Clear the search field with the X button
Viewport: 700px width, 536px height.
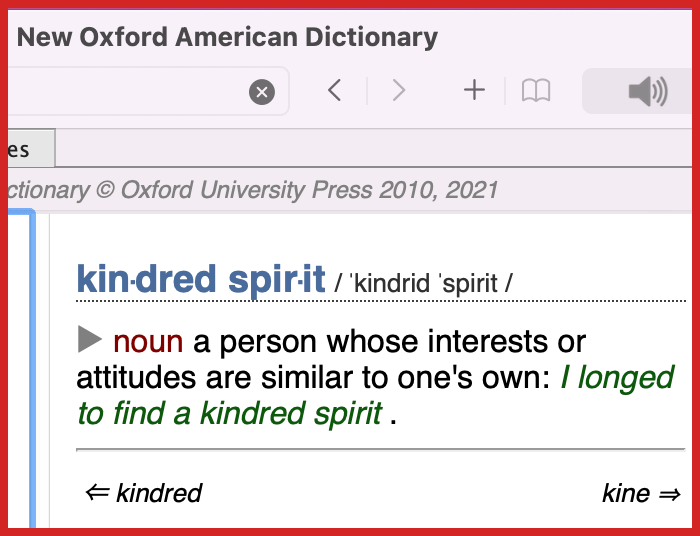[261, 92]
